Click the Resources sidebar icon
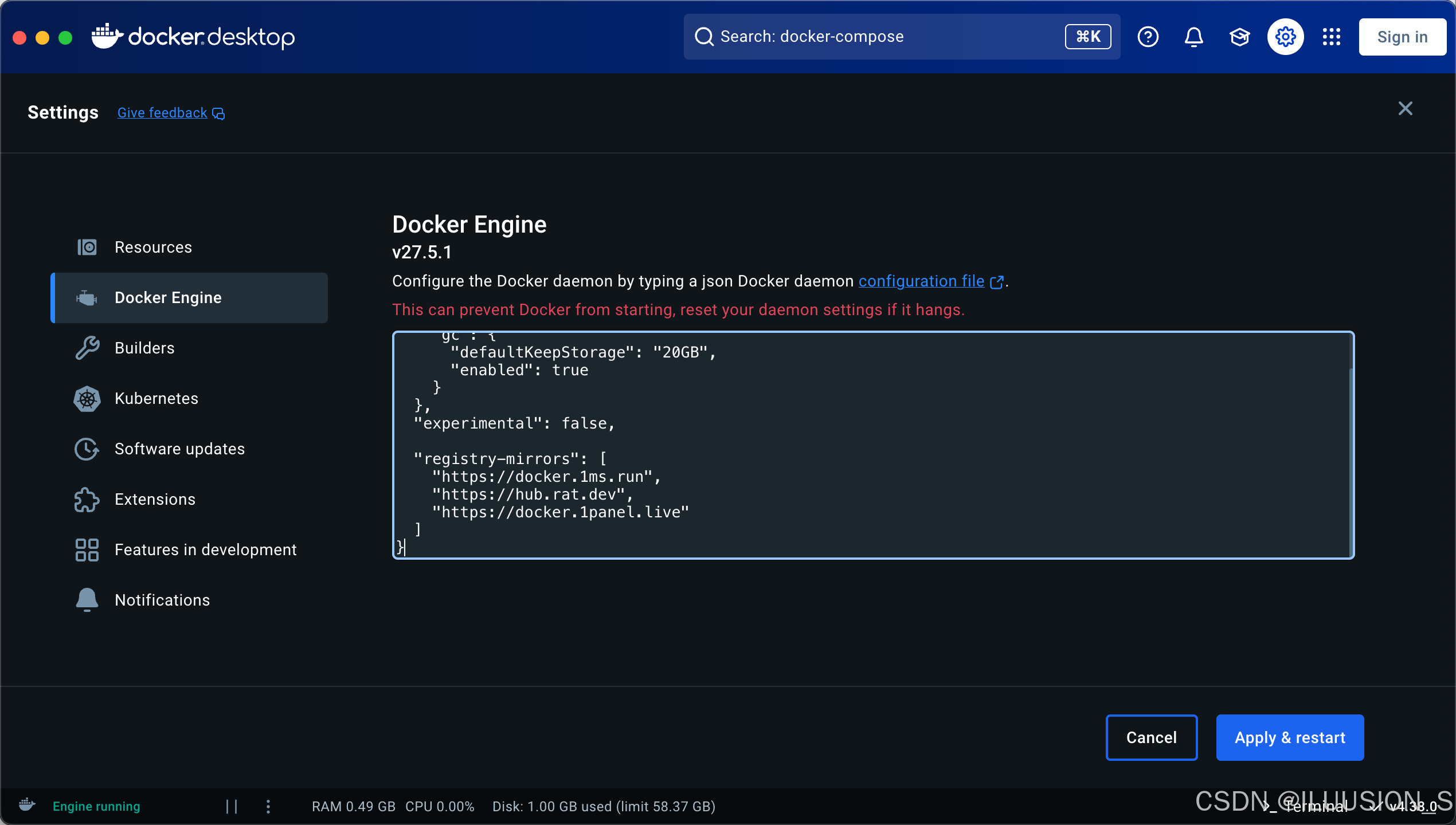1456x825 pixels. [87, 247]
